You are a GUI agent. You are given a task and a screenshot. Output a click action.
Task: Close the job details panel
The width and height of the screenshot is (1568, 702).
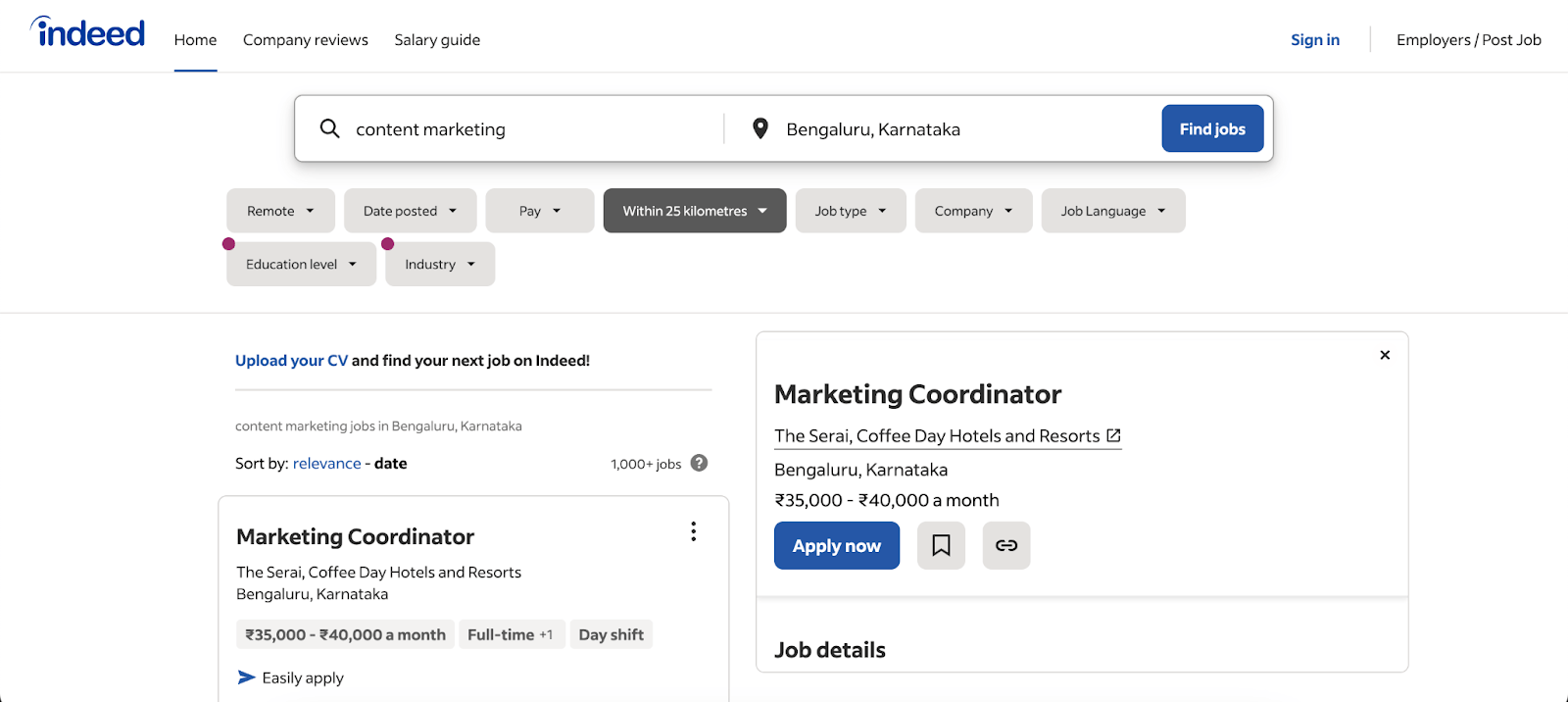(1385, 355)
